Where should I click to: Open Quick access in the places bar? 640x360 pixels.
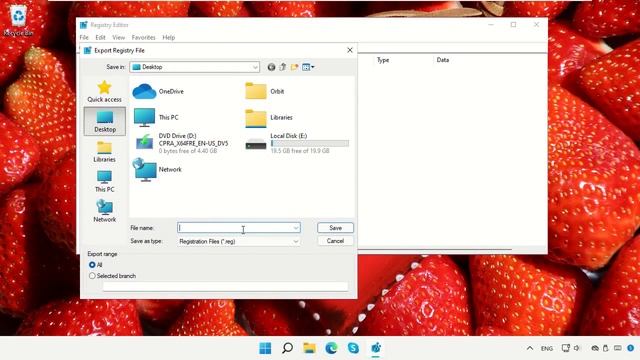(104, 91)
